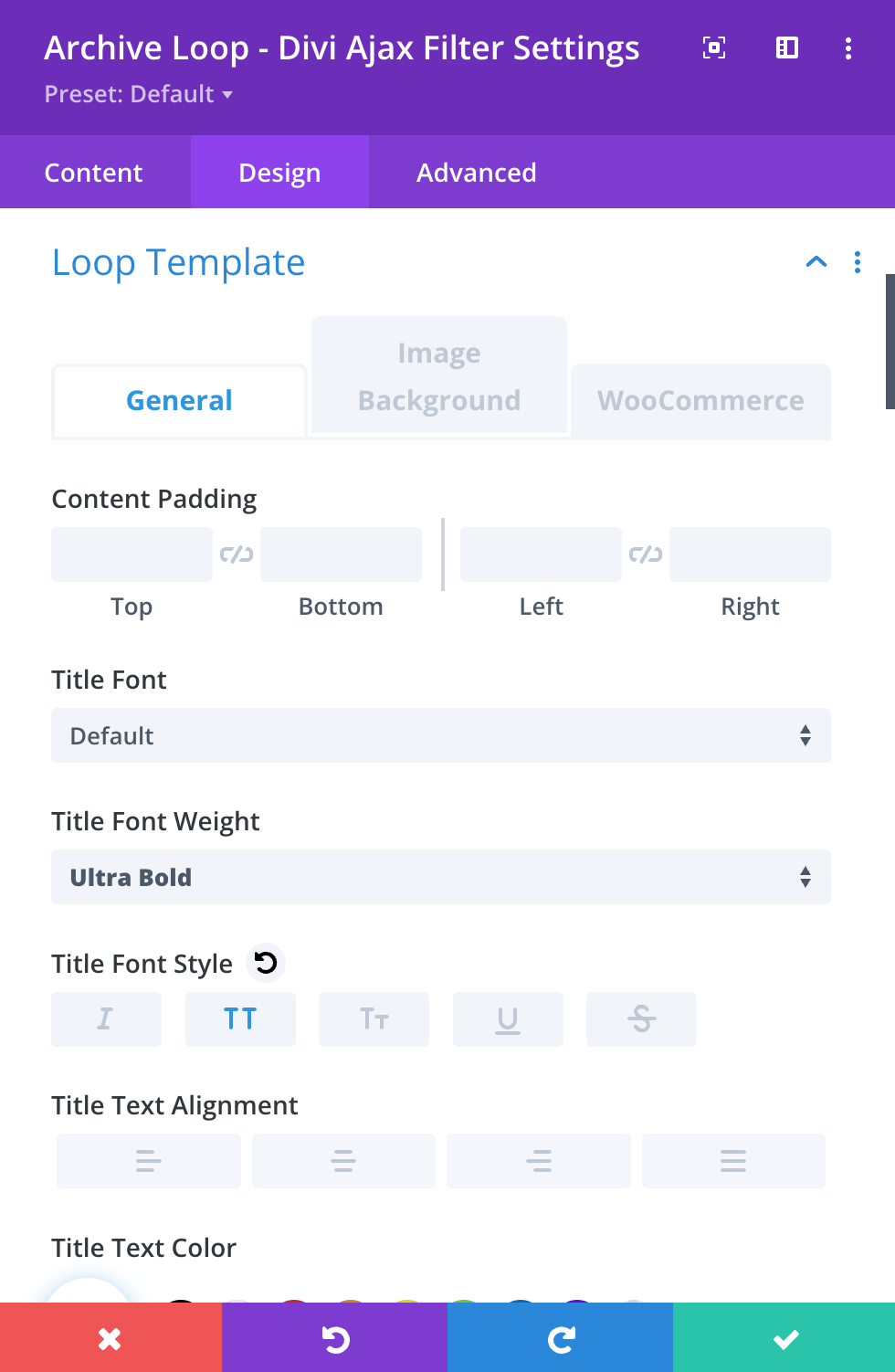Select the WooCommerce sub-tab
Image resolution: width=895 pixels, height=1372 pixels.
click(x=700, y=401)
